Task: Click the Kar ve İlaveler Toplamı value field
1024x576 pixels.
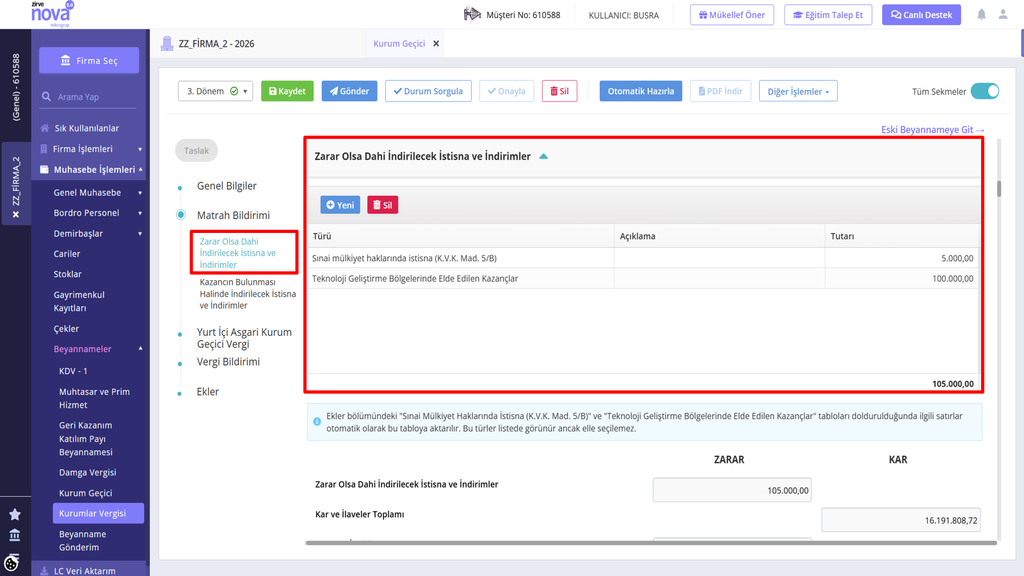Action: point(901,520)
